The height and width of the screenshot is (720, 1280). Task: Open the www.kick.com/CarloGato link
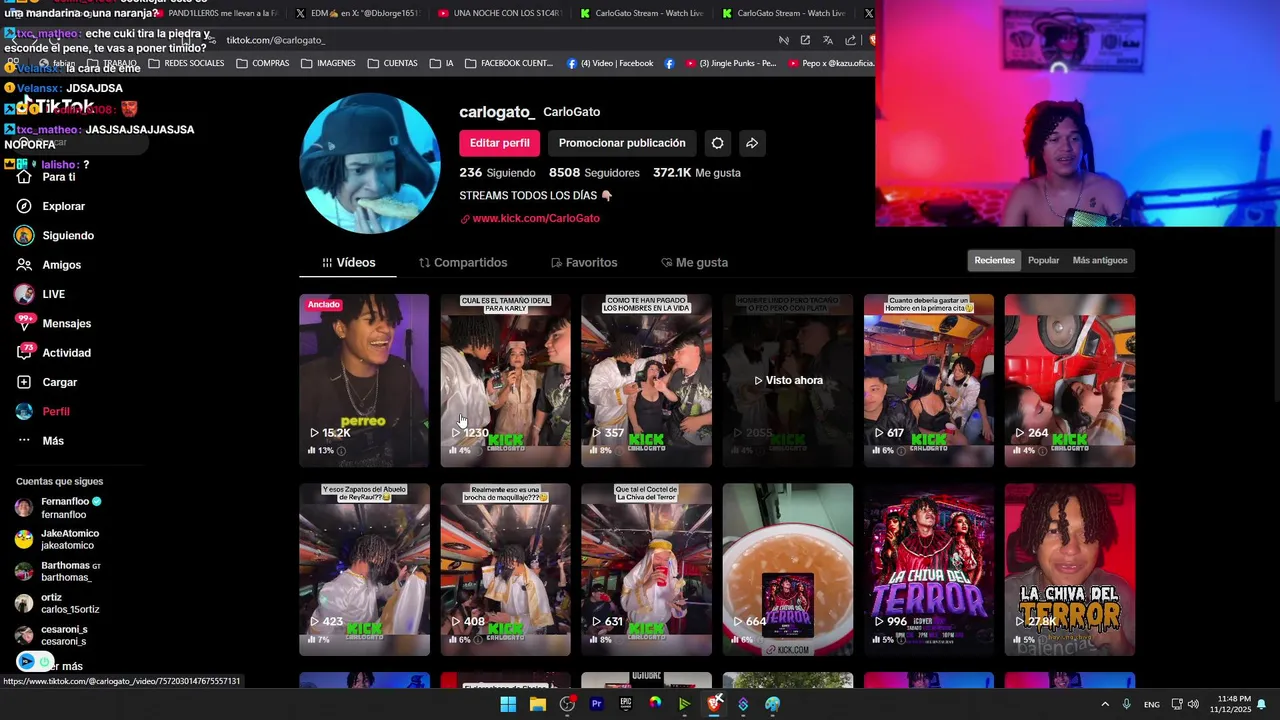tap(536, 218)
